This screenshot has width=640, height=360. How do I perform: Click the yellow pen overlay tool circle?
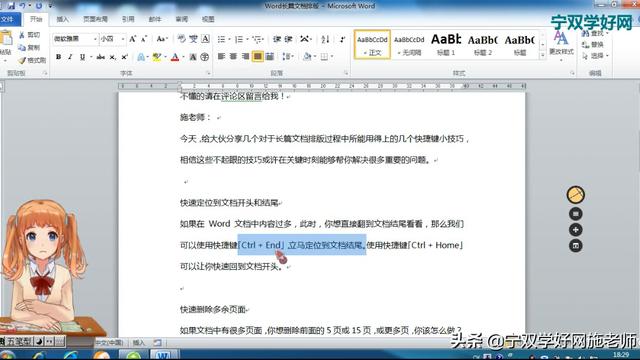[576, 195]
